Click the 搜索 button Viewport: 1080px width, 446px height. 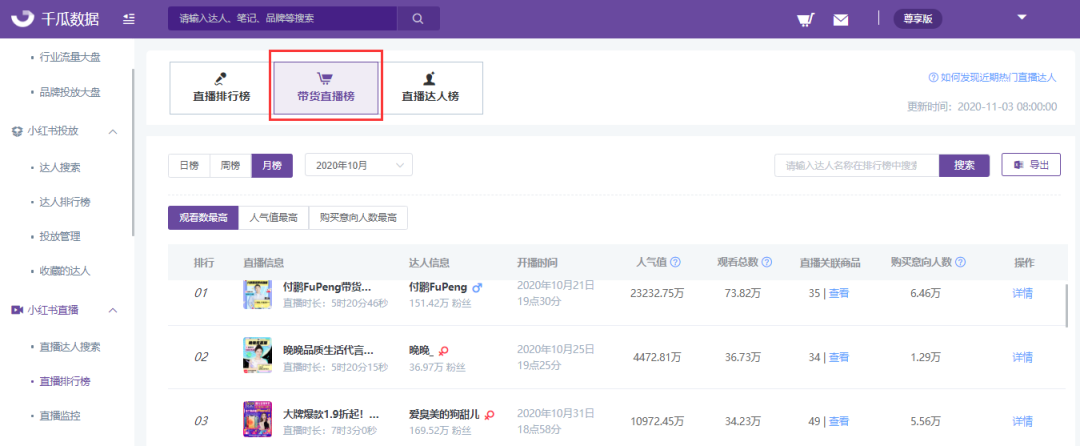(x=964, y=166)
